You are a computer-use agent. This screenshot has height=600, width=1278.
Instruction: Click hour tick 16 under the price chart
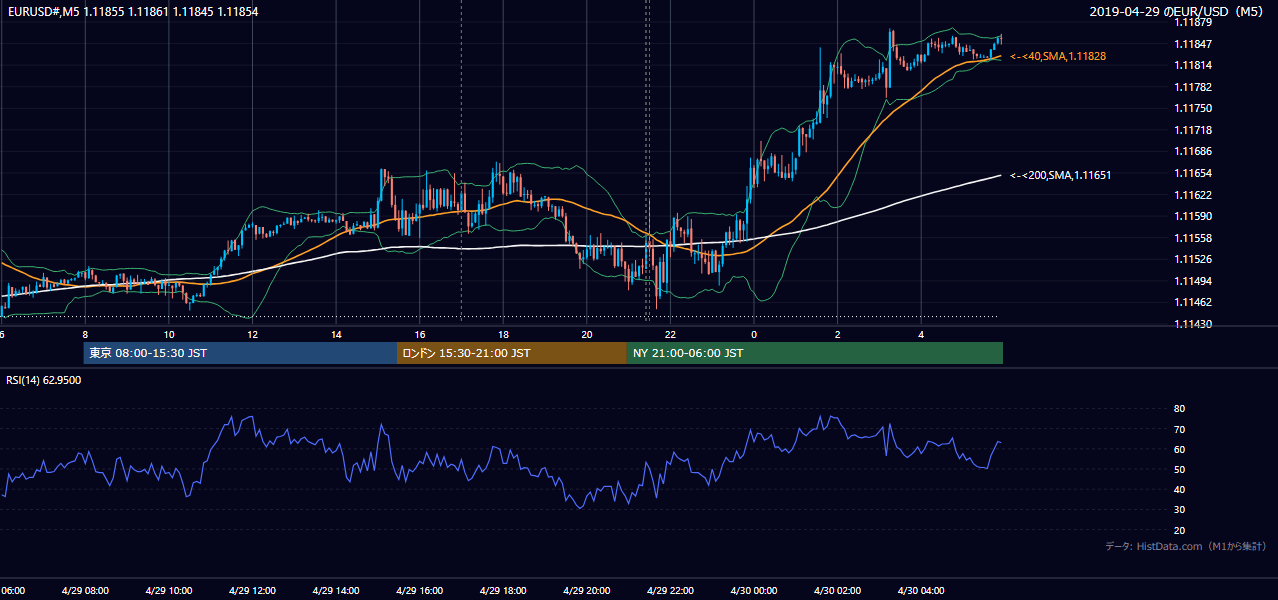tap(420, 334)
